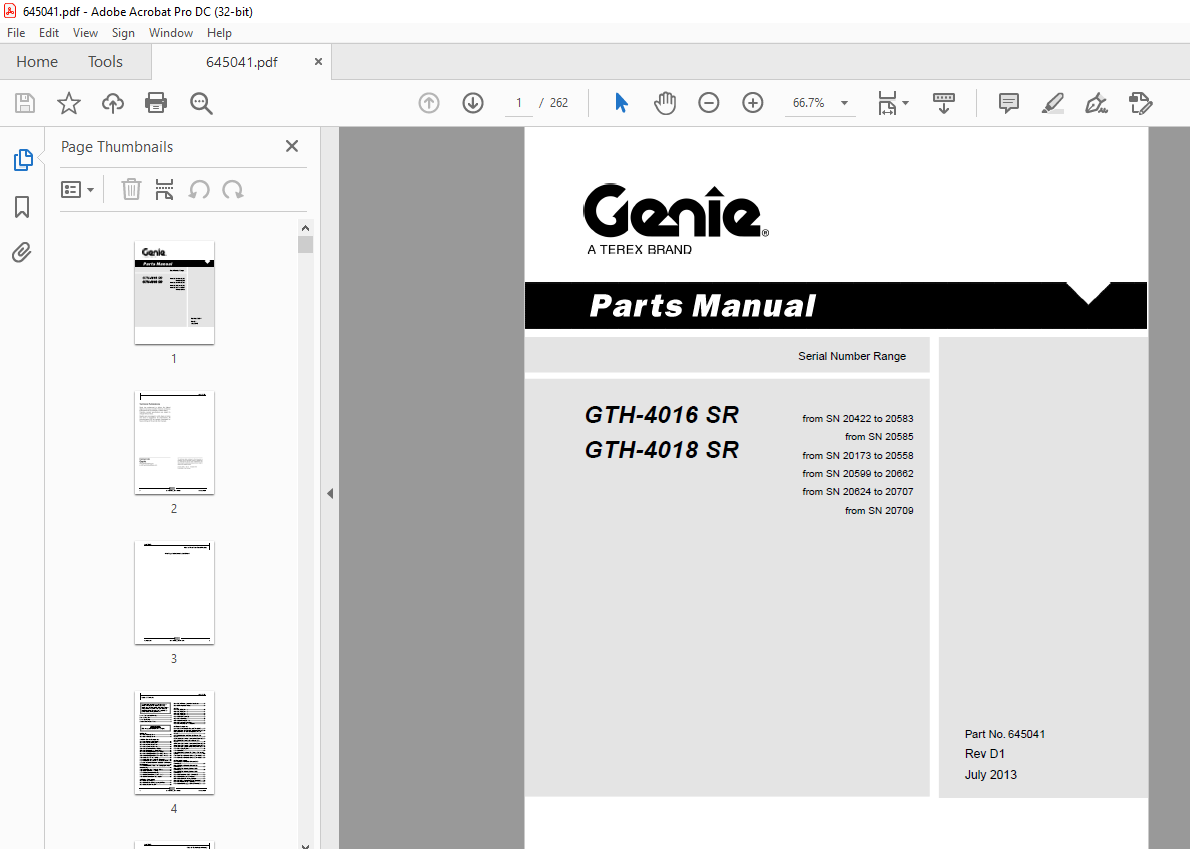Select the page 2 thumbnail
The image size is (1190, 849).
(175, 443)
